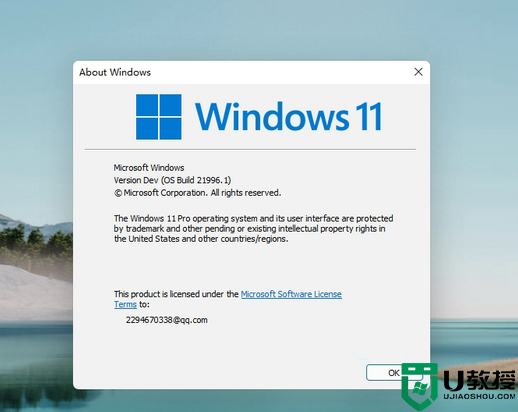Click the Windows 11 four-pane logo
518x412 pixels.
point(159,117)
